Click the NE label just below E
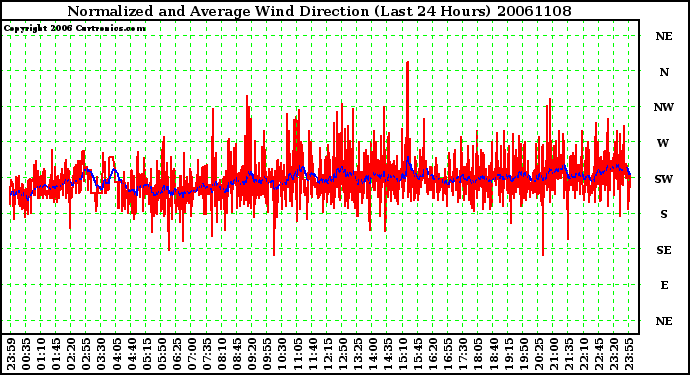This screenshot has width=690, height=375. [664, 322]
